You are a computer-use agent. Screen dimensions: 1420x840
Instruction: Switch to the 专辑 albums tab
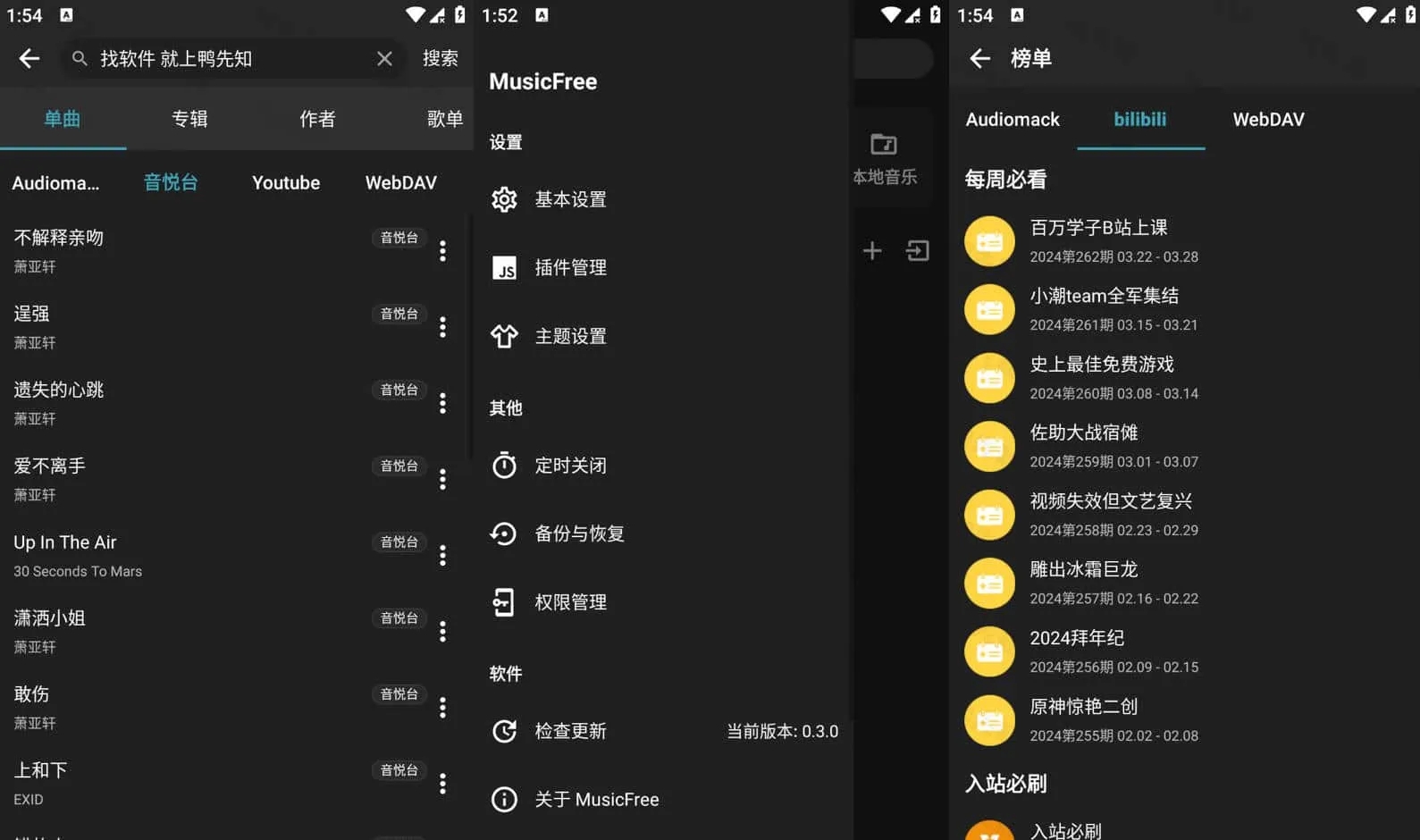pyautogui.click(x=189, y=119)
